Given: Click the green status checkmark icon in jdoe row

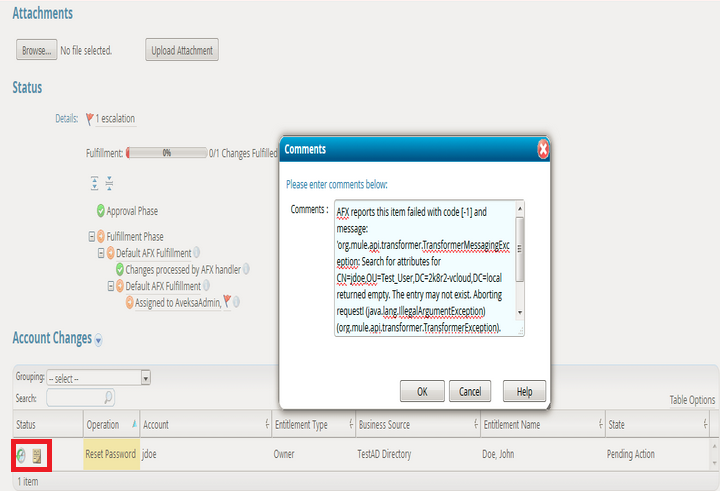Looking at the screenshot, I should 21,455.
